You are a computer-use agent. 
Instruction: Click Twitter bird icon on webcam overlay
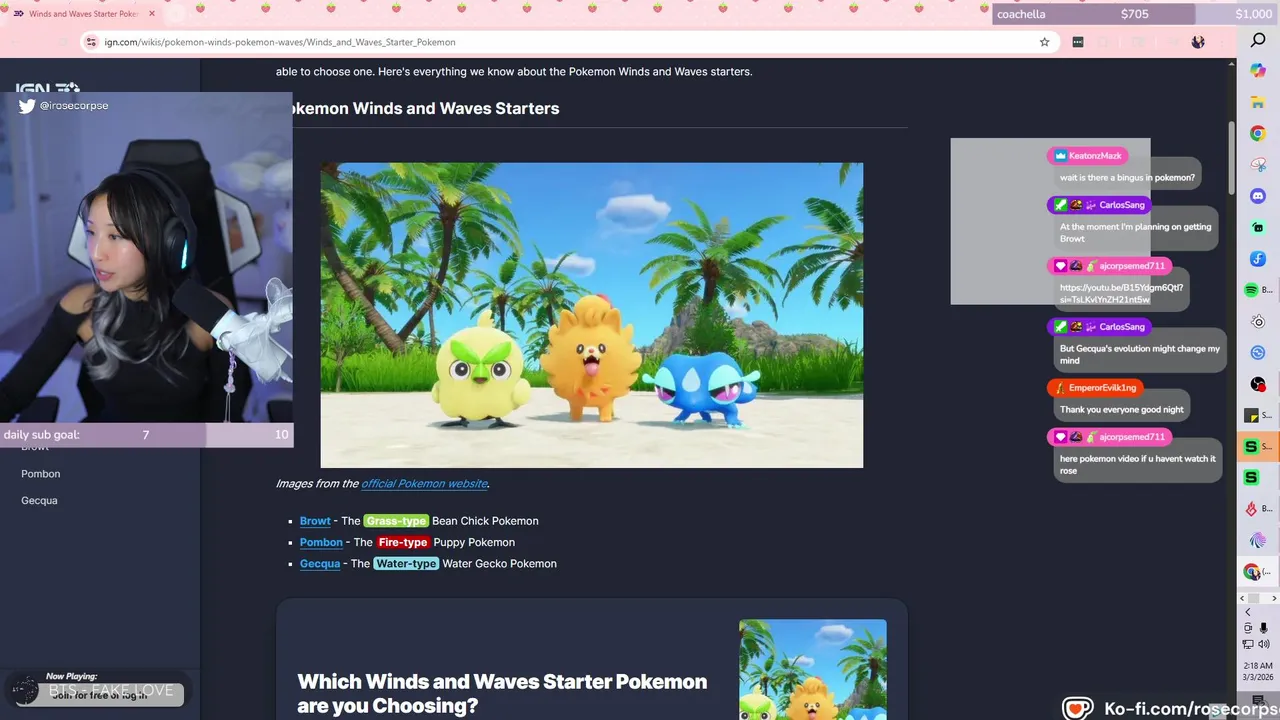tap(27, 105)
